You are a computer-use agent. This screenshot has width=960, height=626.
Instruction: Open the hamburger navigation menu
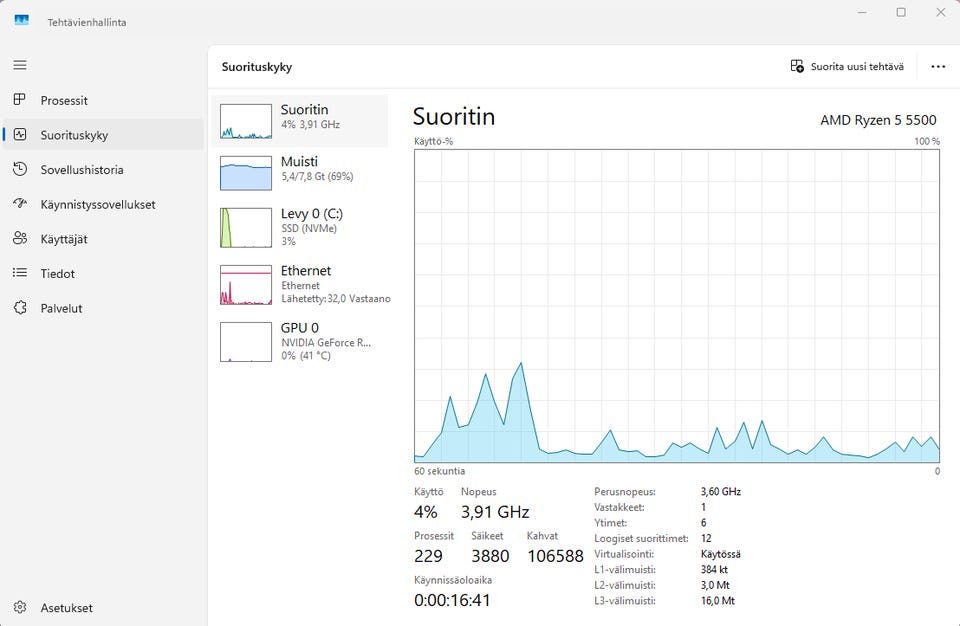(20, 65)
